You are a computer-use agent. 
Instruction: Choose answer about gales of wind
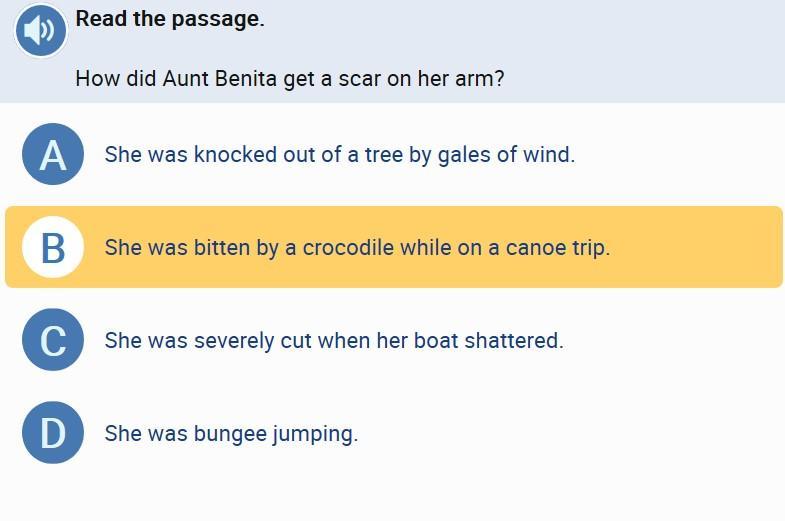click(x=340, y=155)
